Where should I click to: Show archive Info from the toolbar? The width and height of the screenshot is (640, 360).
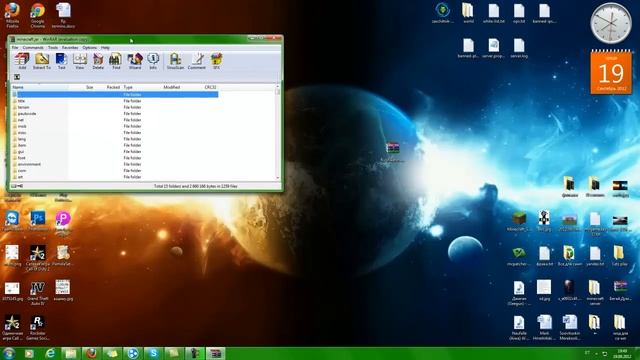click(153, 61)
